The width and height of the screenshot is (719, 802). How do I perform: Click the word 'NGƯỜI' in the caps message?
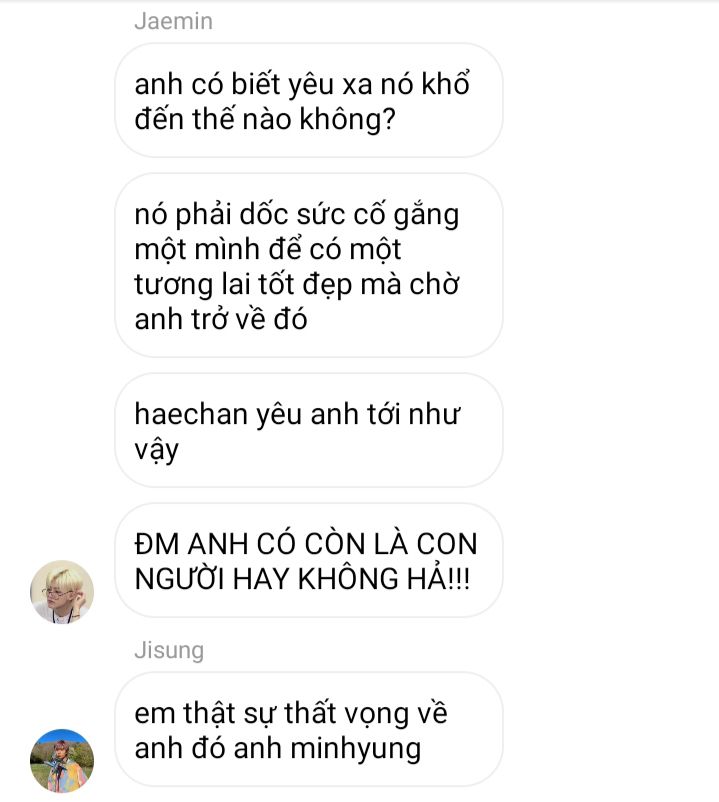coord(179,580)
